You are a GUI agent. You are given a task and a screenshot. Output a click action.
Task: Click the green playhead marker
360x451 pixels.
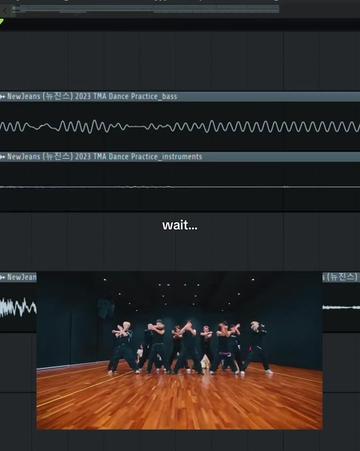coord(2,22)
